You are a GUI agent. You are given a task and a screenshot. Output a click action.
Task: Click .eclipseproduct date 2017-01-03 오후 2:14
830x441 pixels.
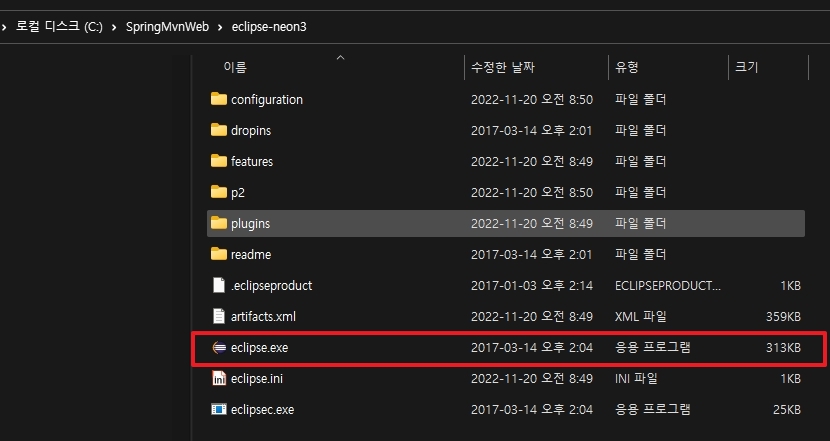click(531, 286)
